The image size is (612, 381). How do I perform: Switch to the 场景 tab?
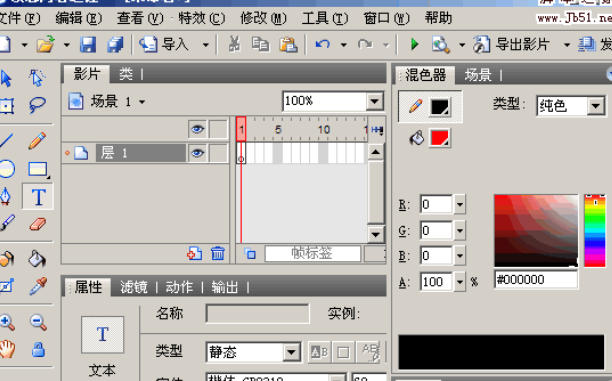478,75
